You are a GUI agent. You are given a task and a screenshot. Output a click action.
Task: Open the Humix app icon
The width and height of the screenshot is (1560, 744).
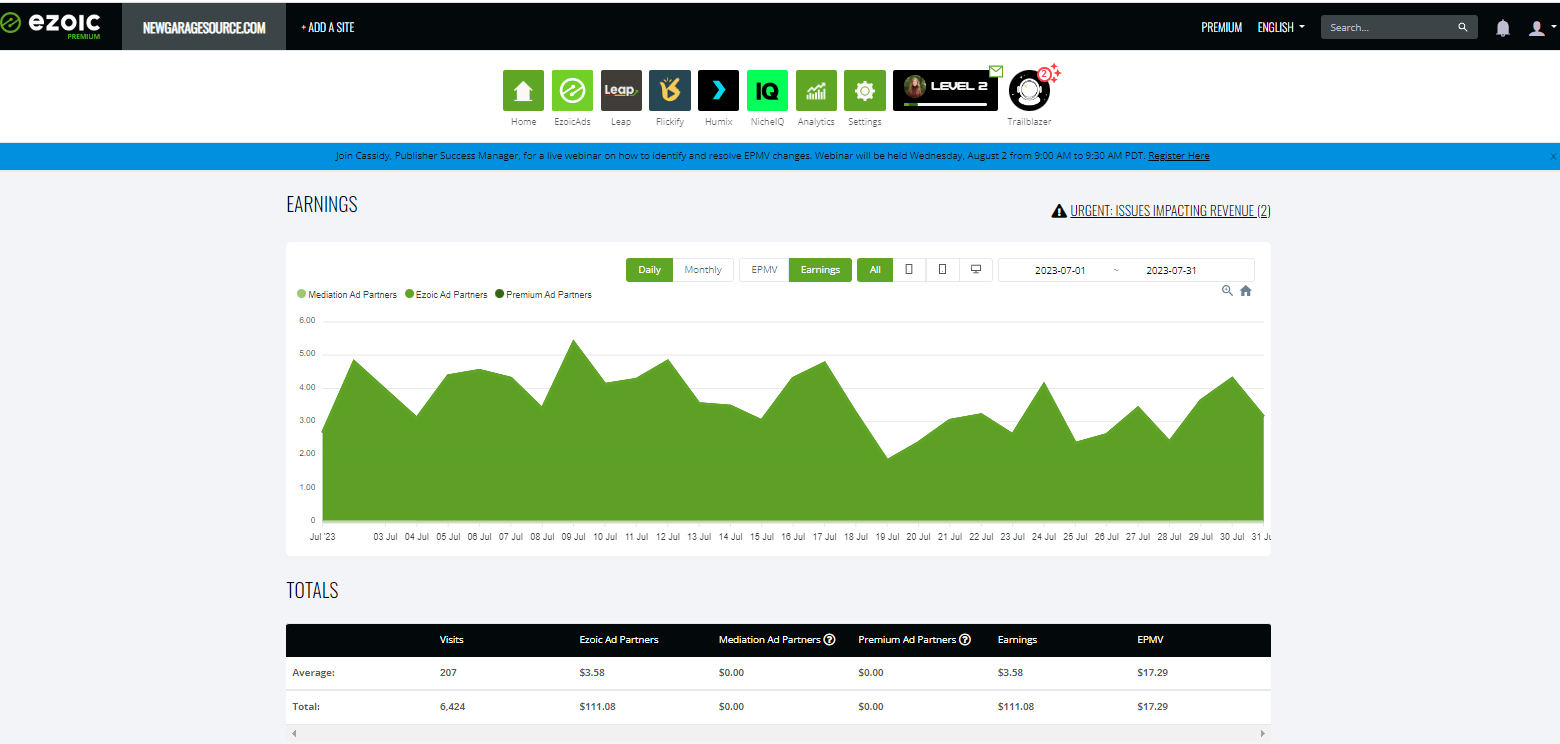(x=718, y=90)
